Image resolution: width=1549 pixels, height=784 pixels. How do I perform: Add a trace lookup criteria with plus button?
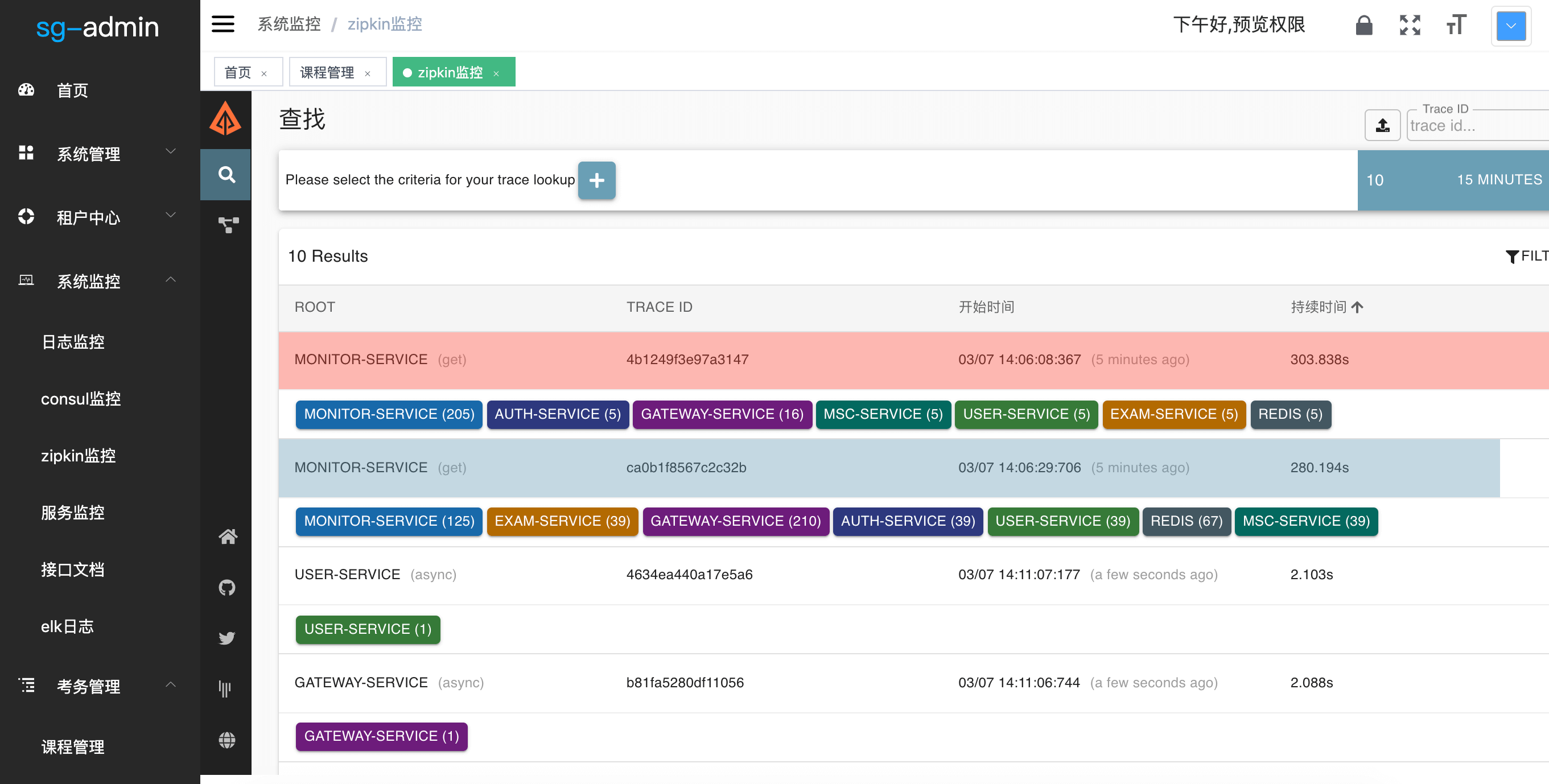[x=596, y=180]
